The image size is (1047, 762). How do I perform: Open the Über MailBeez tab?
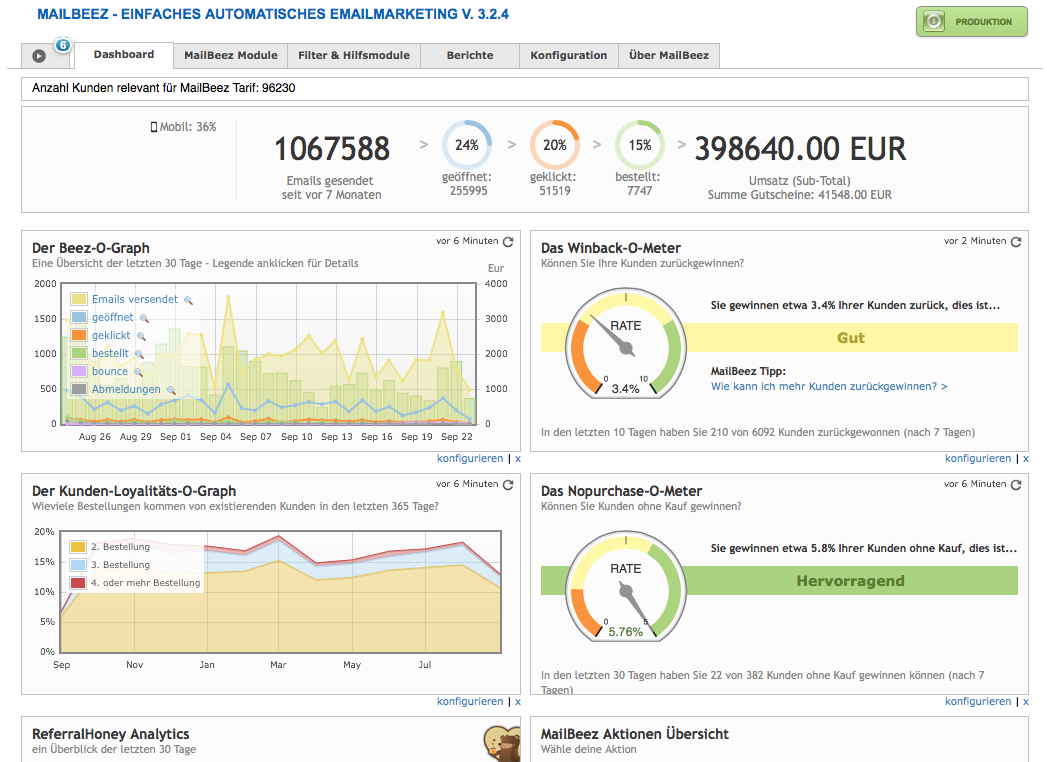click(x=669, y=55)
